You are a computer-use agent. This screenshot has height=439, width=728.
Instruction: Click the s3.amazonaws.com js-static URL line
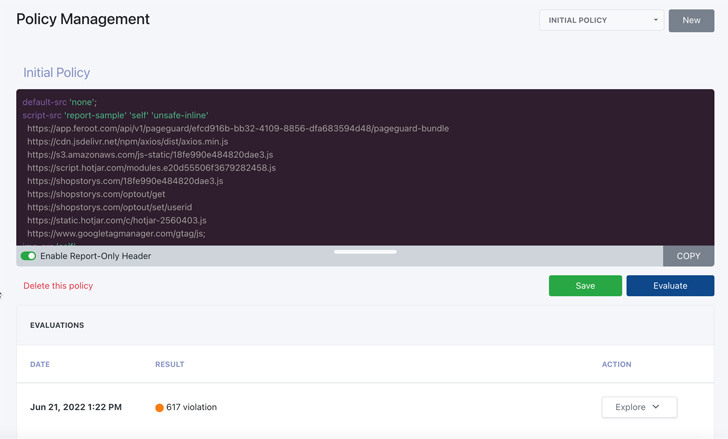[150, 155]
